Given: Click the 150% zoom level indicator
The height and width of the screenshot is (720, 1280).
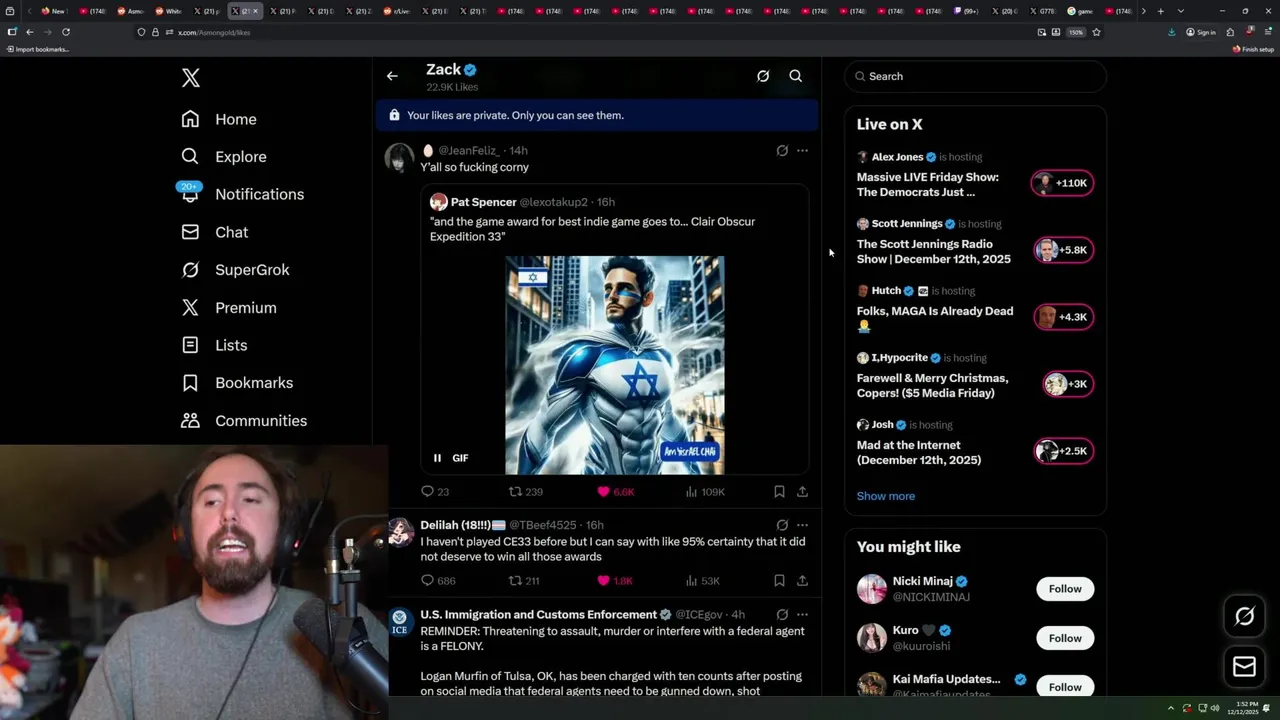Looking at the screenshot, I should 1076,32.
